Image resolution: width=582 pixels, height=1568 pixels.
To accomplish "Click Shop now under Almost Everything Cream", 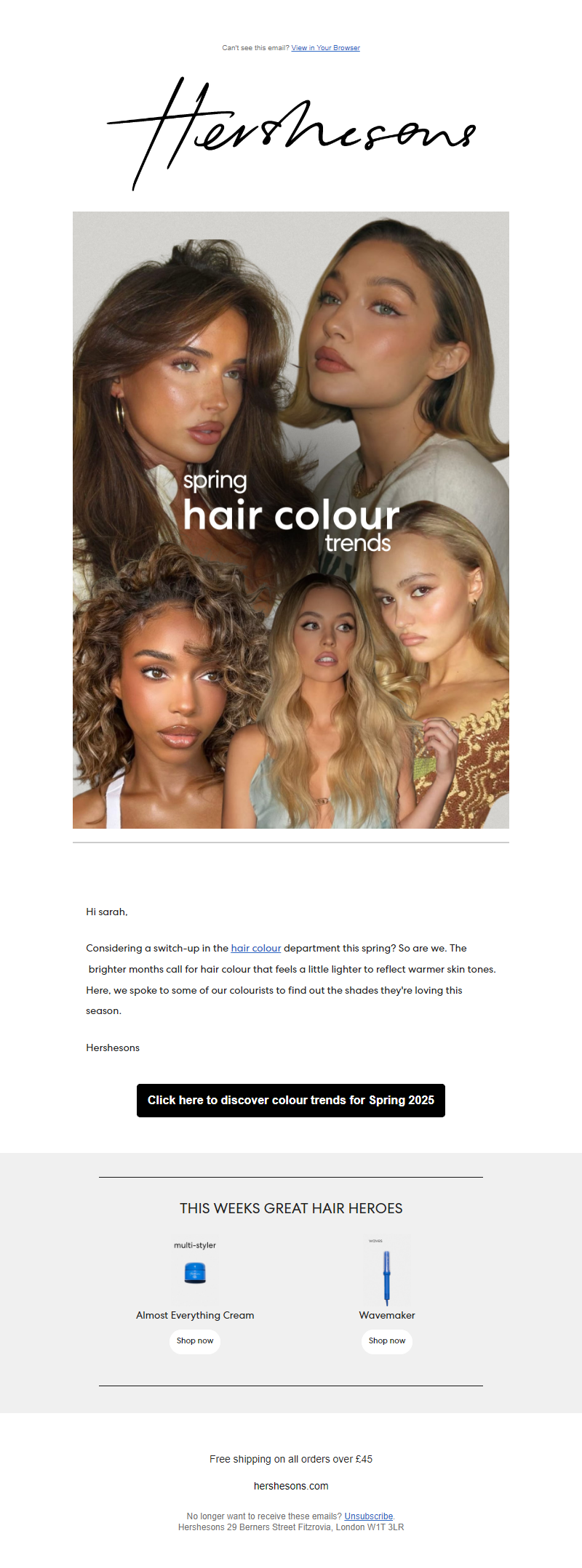I will click(x=195, y=1341).
